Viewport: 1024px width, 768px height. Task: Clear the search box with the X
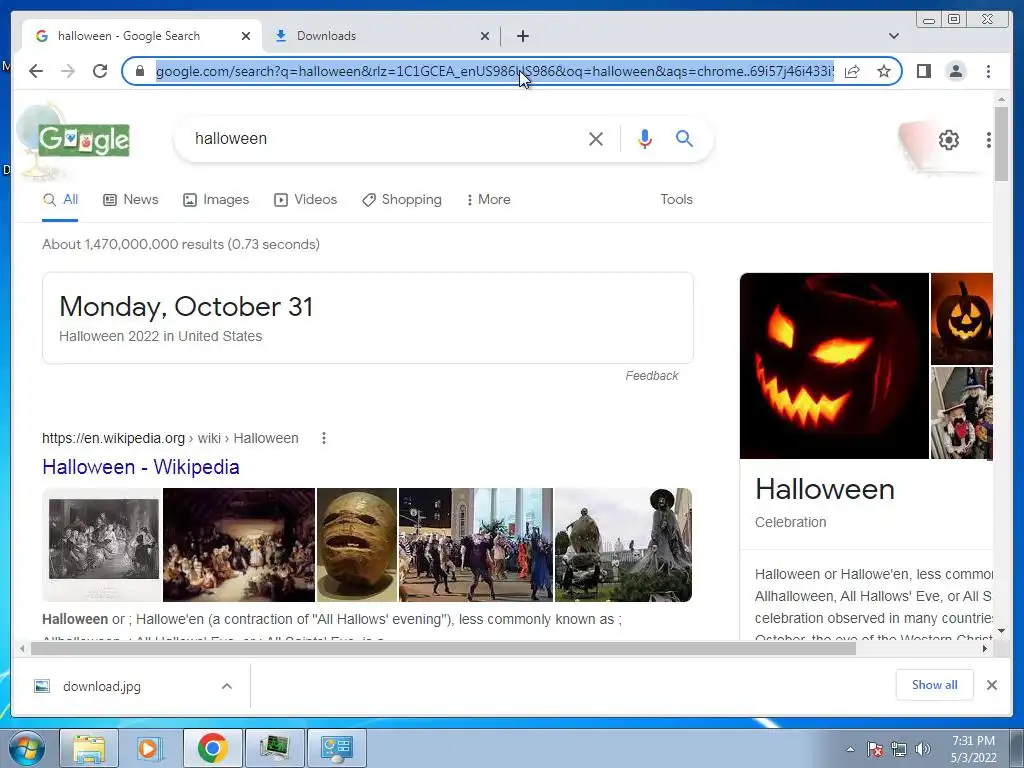point(596,138)
